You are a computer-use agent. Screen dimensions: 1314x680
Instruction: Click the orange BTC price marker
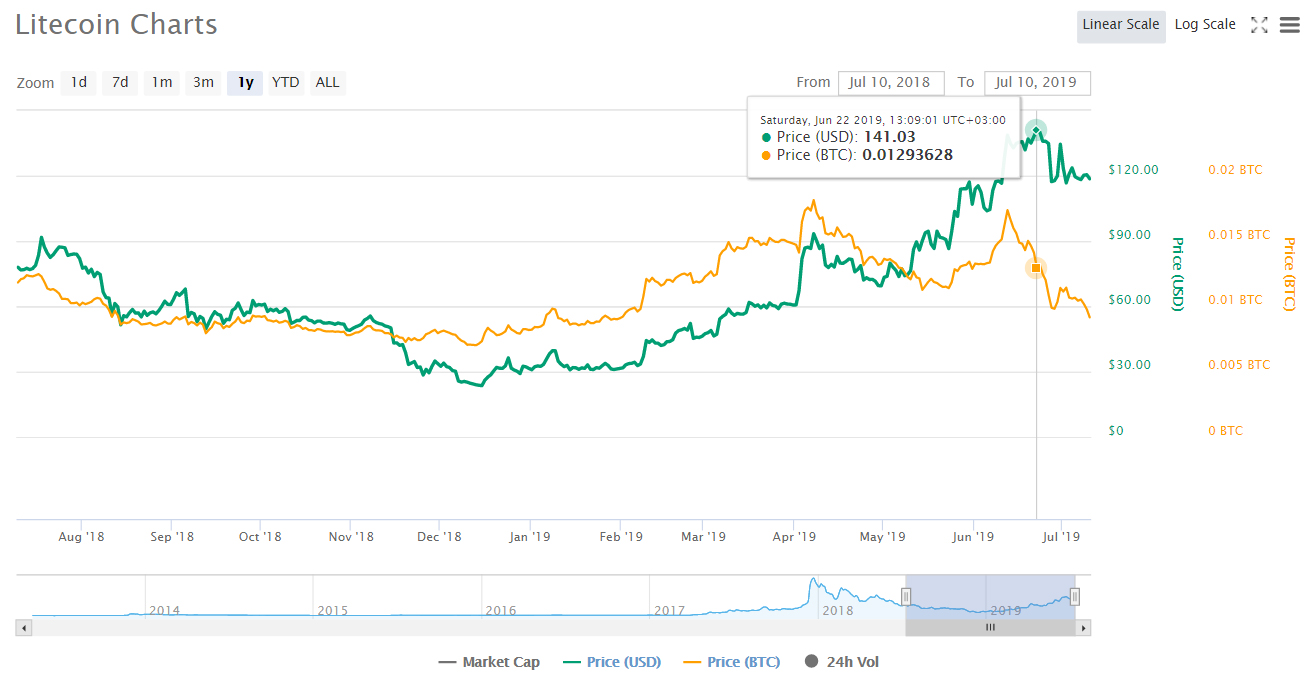1036,268
